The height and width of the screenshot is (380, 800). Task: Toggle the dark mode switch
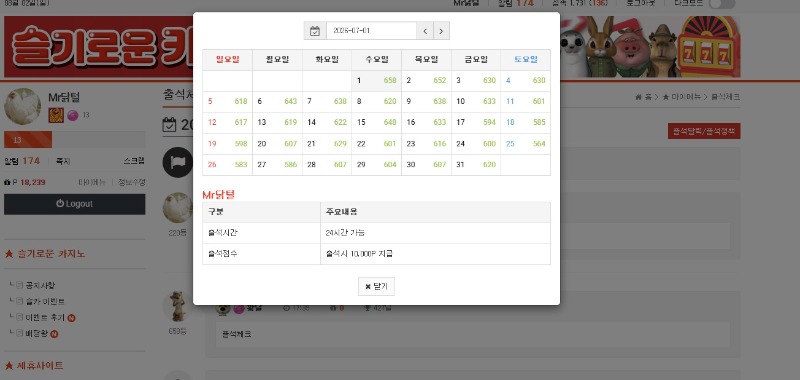[x=721, y=4]
